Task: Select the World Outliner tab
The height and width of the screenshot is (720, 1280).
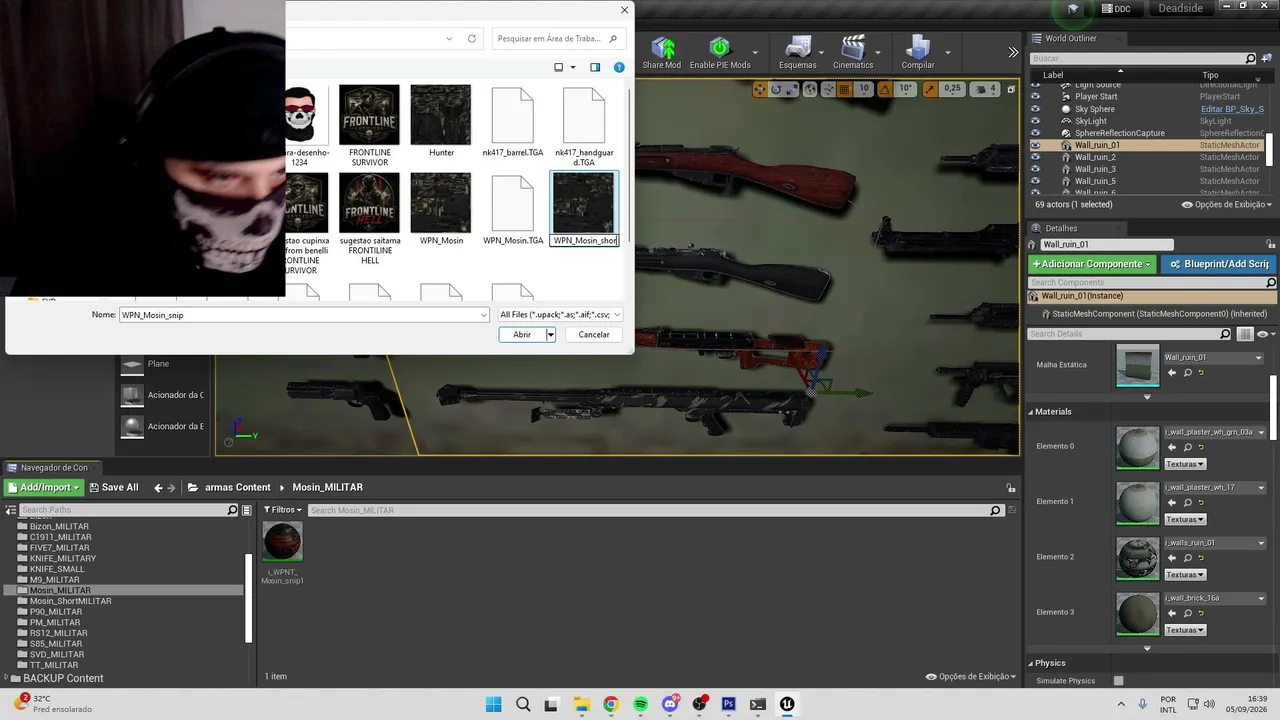Action: click(x=1070, y=38)
